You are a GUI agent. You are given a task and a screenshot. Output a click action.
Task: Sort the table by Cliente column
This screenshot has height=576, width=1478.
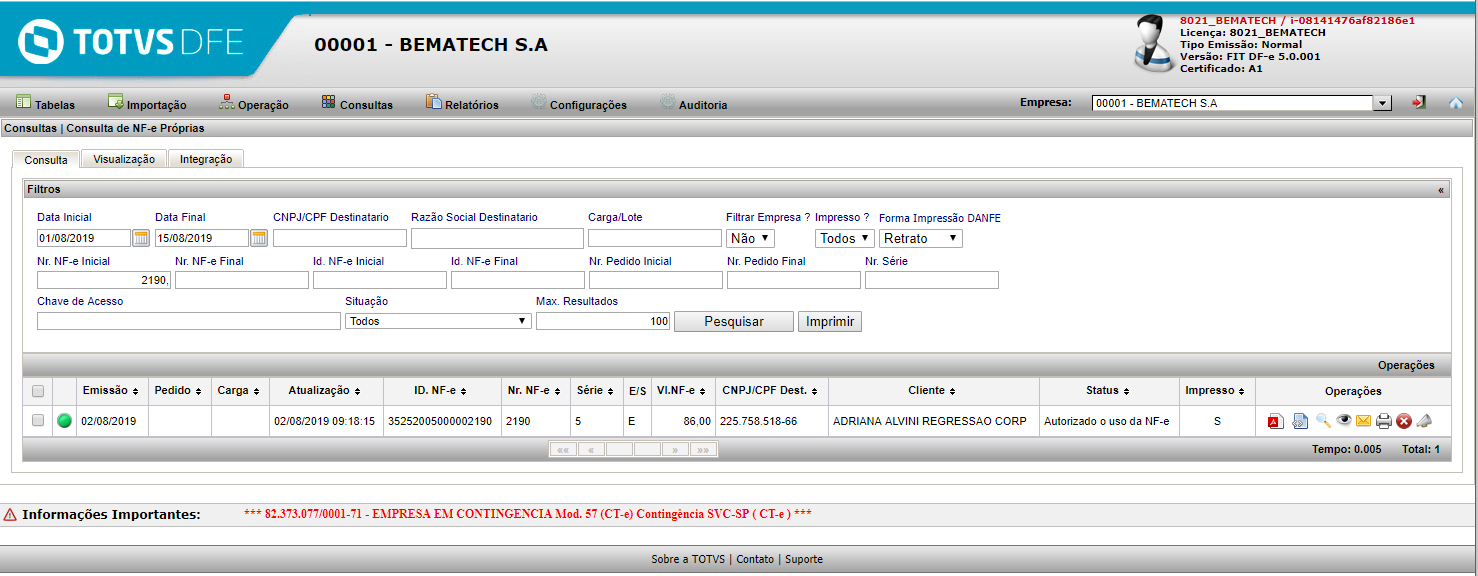933,391
